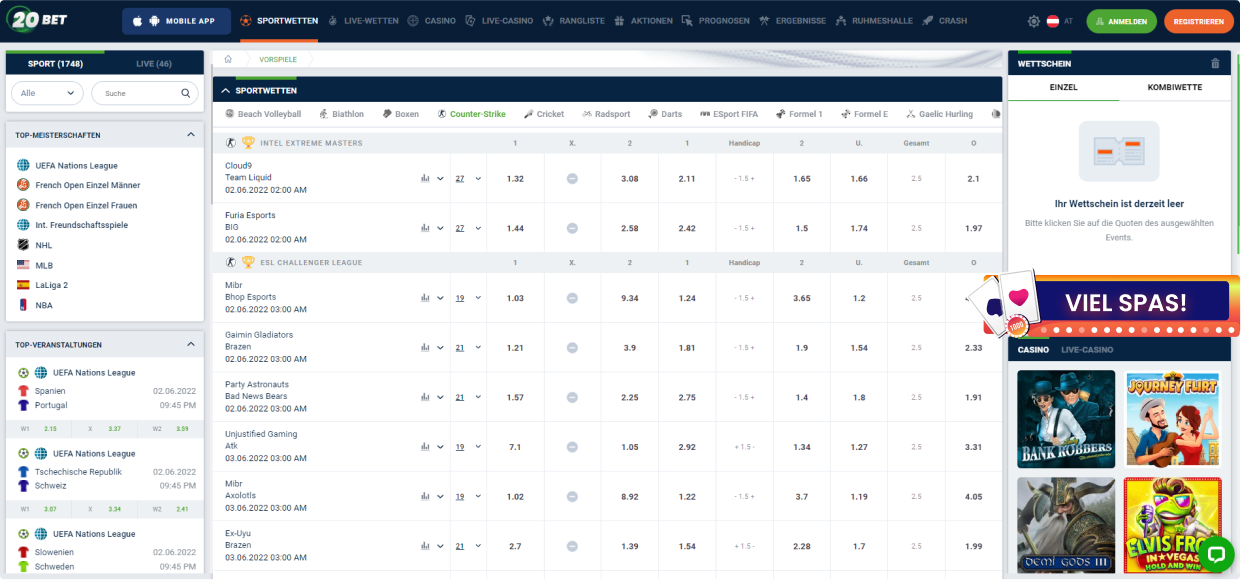Viewport: 1241px width, 580px height.
Task: Switch to the Live (46) tab
Action: point(154,64)
